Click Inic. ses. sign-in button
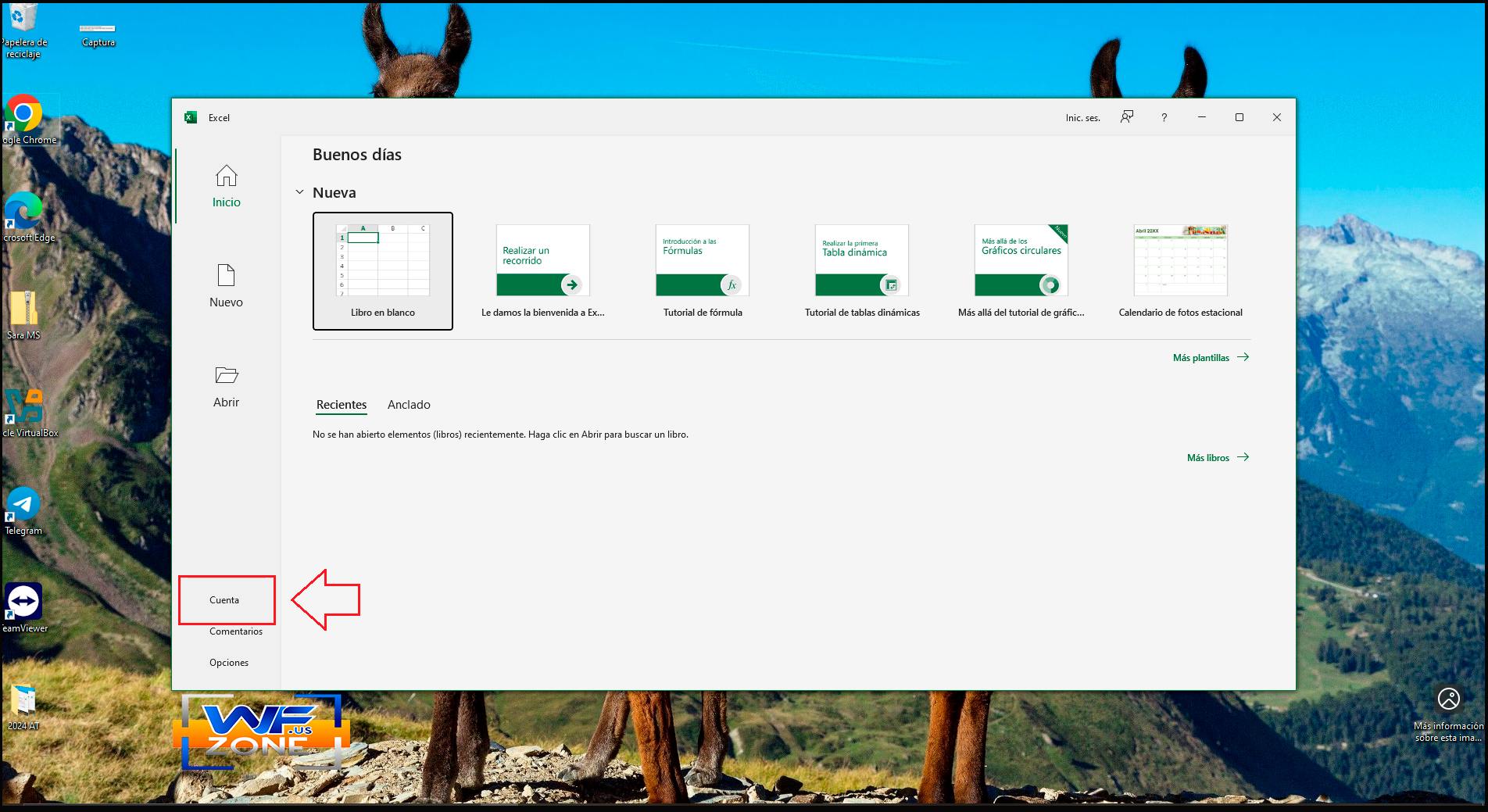Viewport: 1488px width, 812px height. [1082, 118]
